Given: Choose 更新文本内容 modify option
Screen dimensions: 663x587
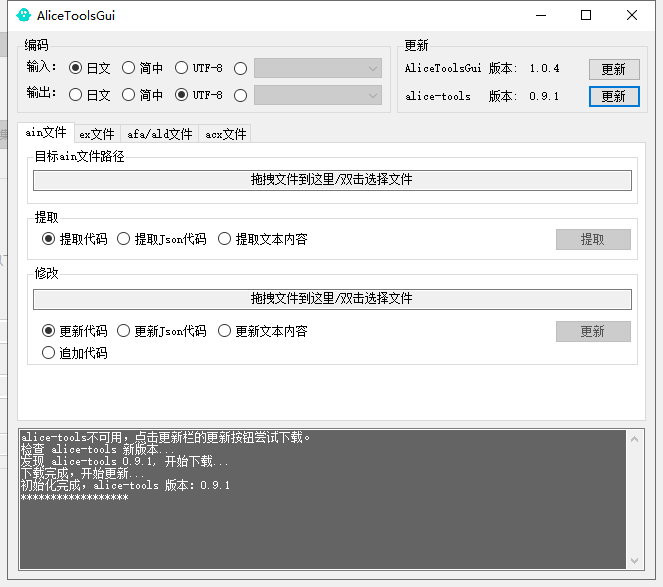Looking at the screenshot, I should point(263,331).
